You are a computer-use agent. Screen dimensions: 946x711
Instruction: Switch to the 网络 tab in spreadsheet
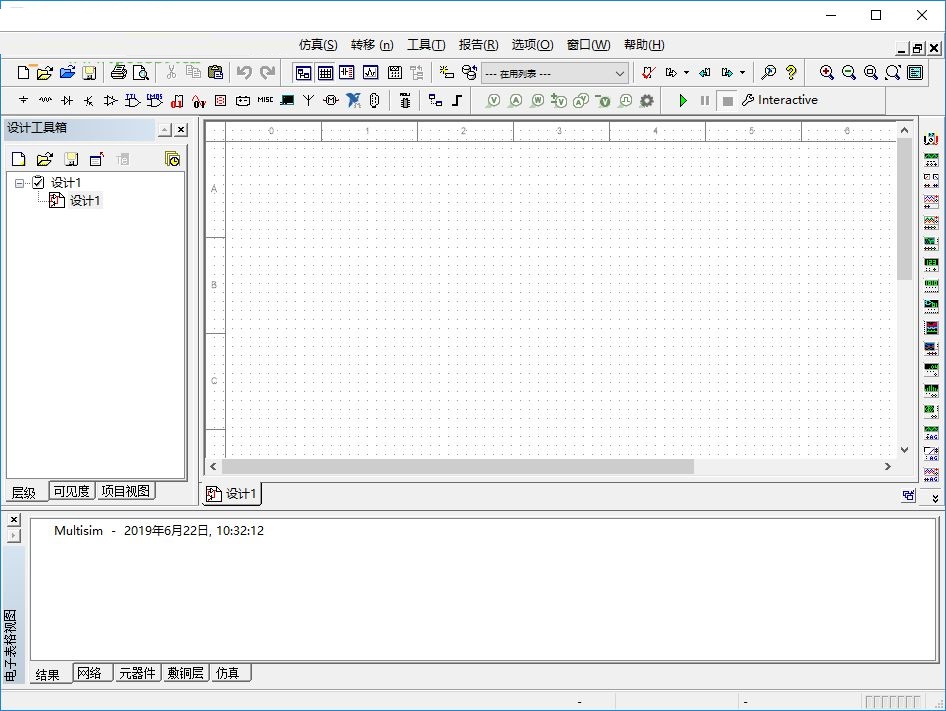[90, 673]
